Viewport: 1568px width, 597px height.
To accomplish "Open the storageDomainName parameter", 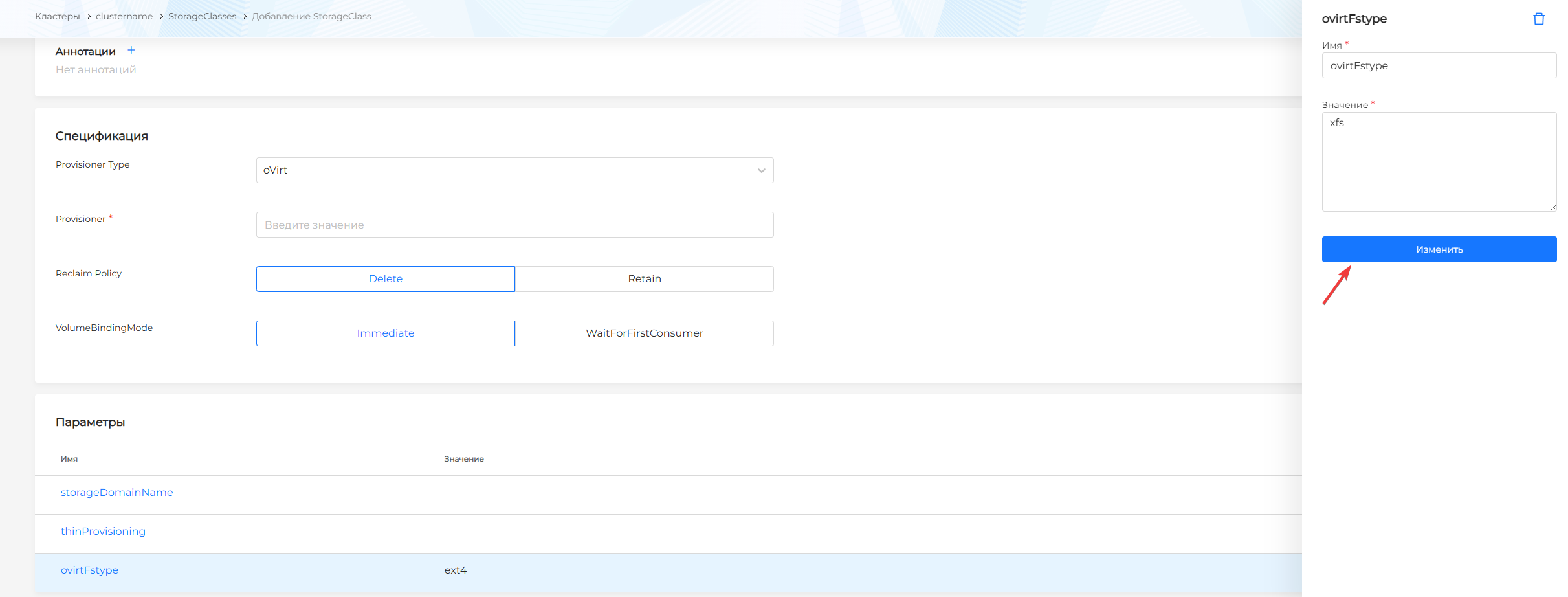I will pos(117,493).
